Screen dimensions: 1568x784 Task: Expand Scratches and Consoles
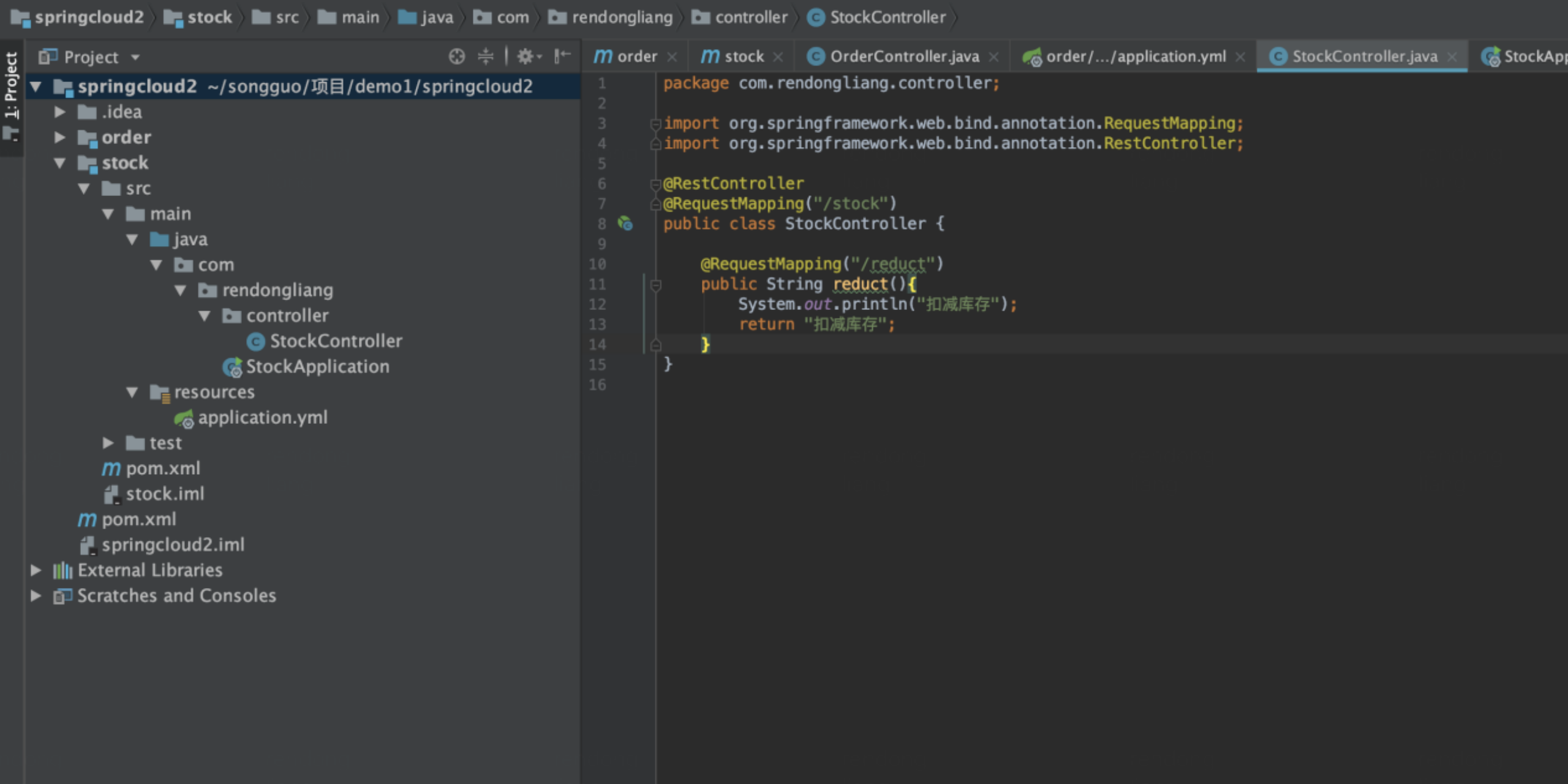click(36, 595)
